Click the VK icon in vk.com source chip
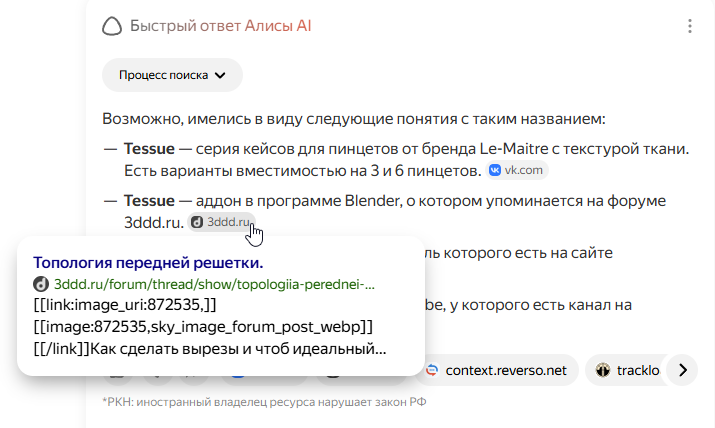 pyautogui.click(x=495, y=171)
